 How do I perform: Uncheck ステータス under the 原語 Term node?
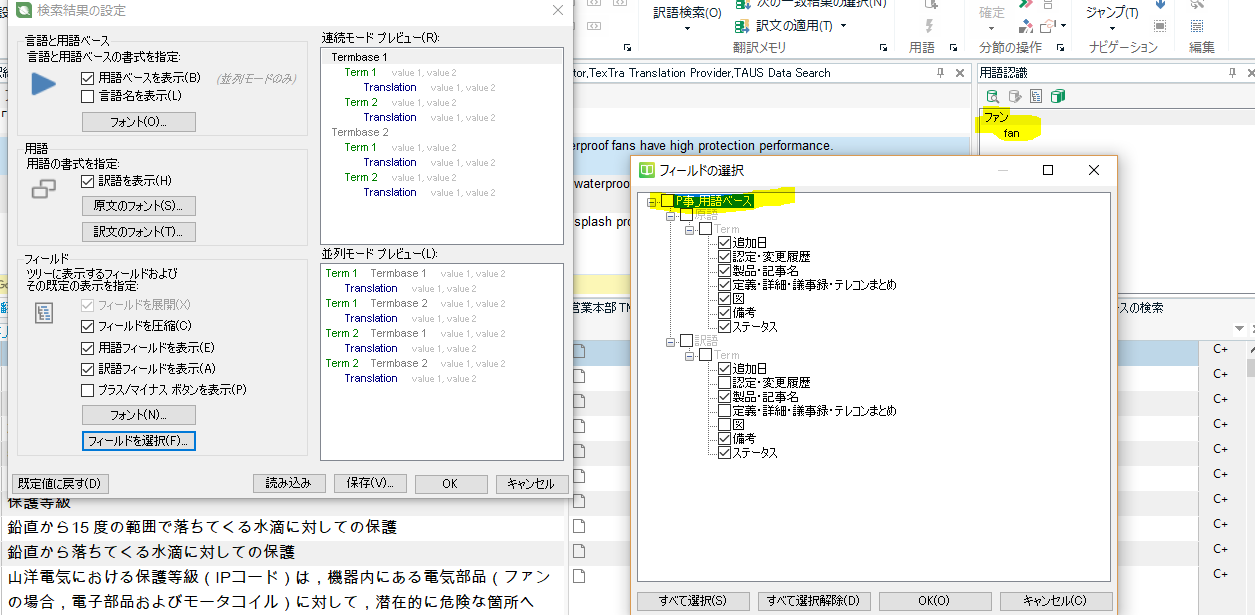click(x=725, y=327)
